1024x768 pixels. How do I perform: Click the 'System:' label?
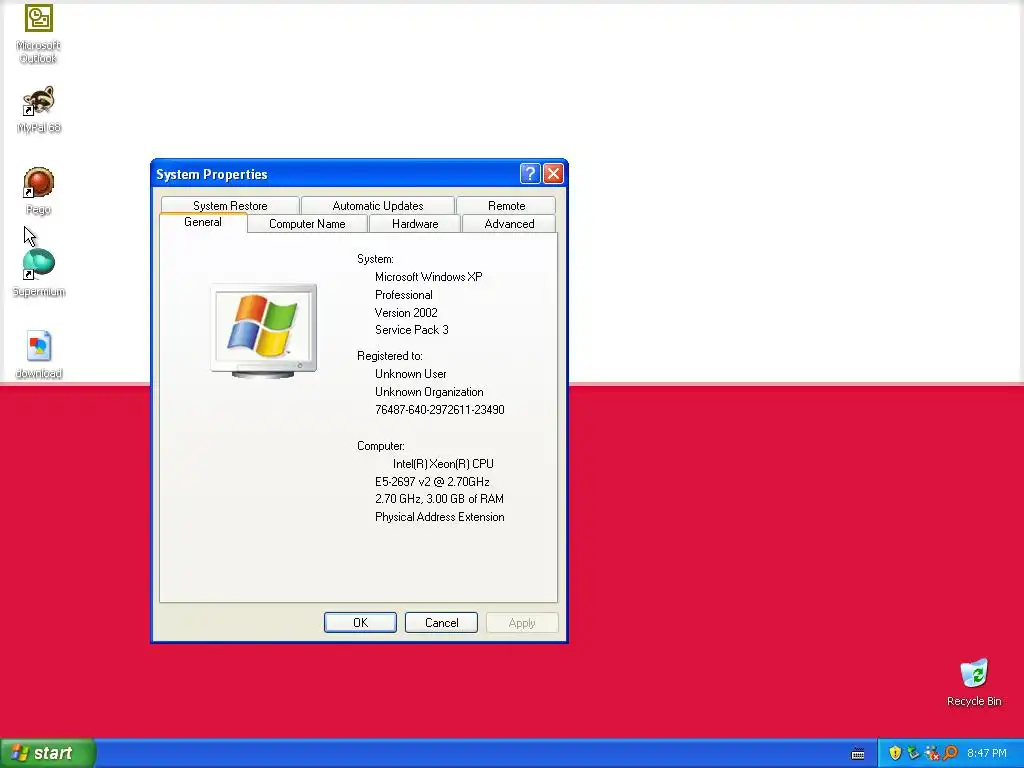(376, 259)
